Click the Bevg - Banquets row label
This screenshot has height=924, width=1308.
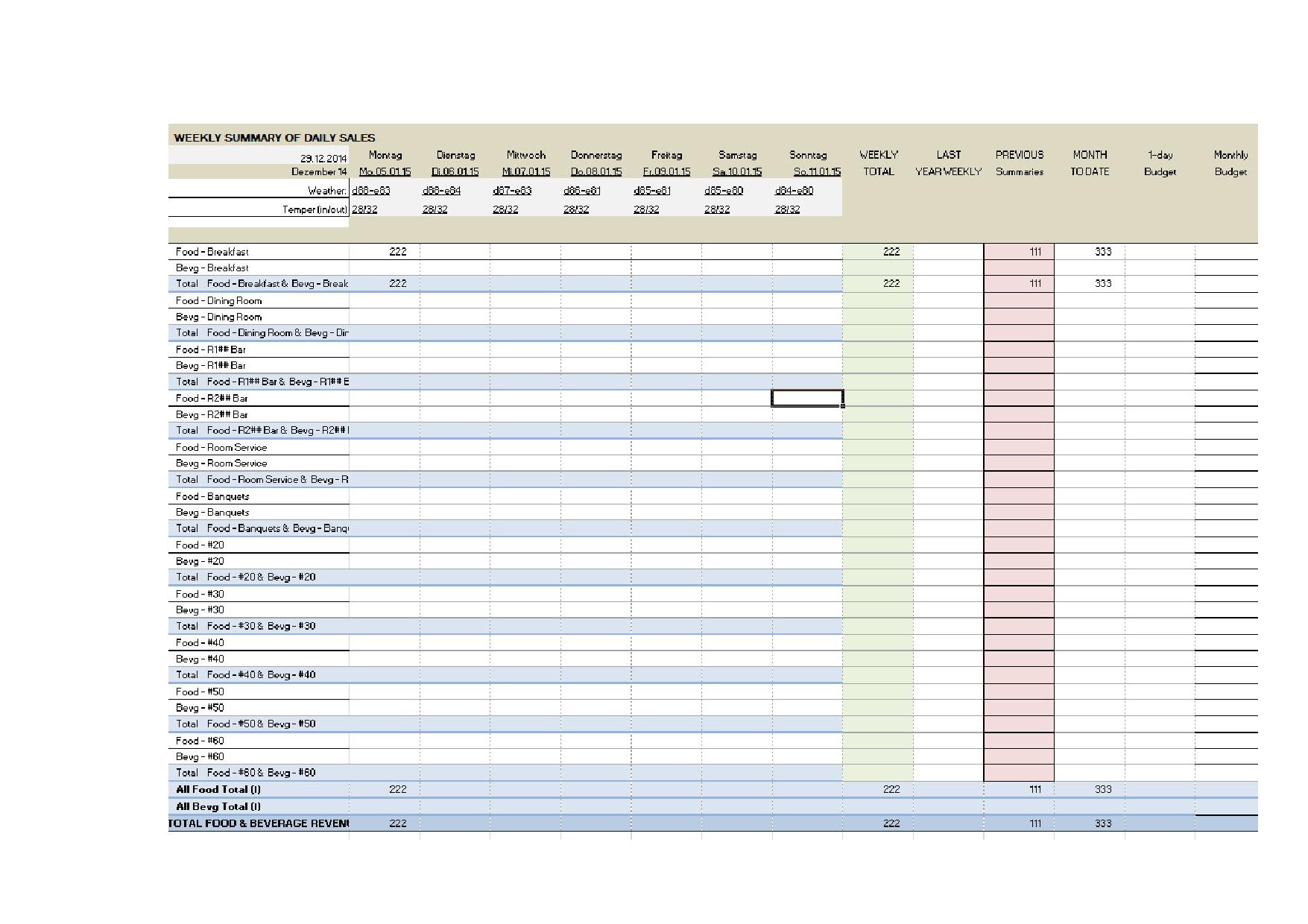point(212,513)
